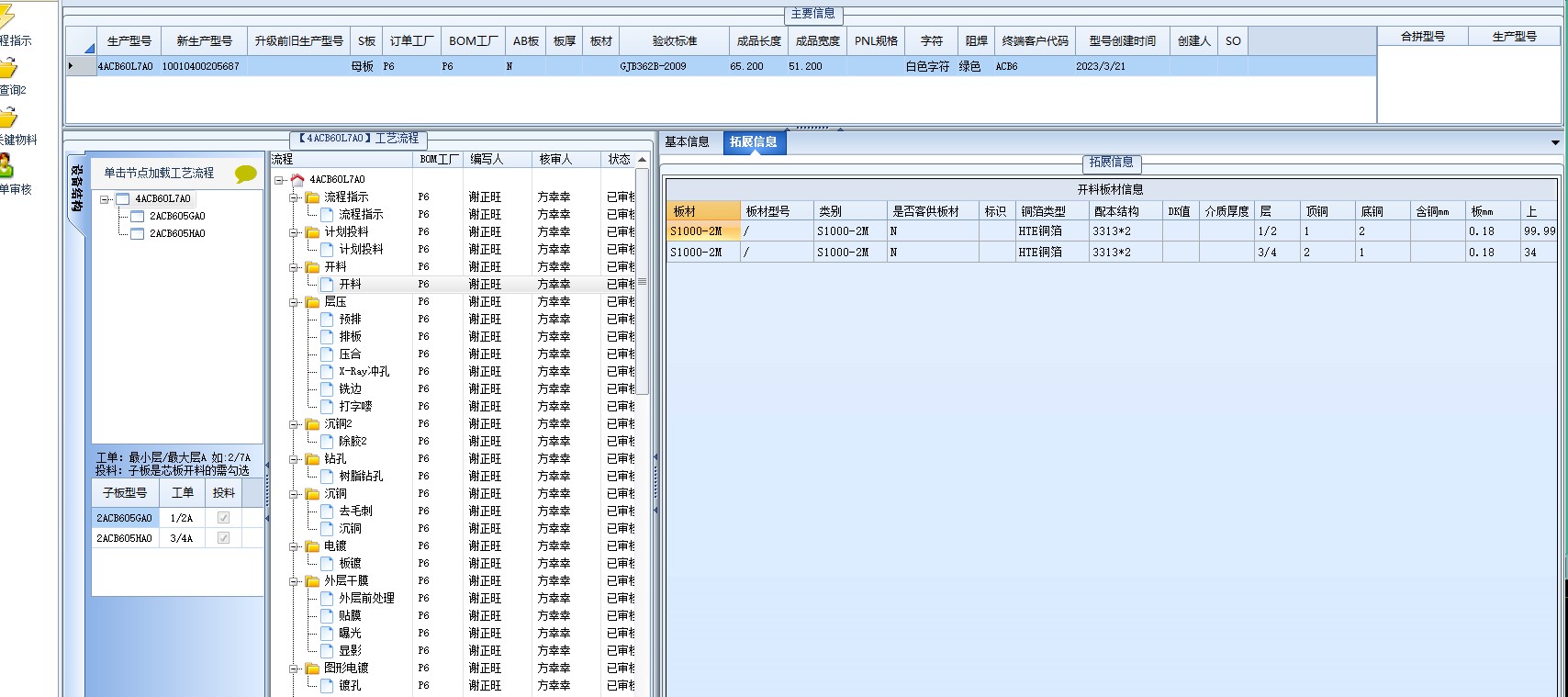
Task: Select the 显影 step in process tree
Action: (x=350, y=651)
